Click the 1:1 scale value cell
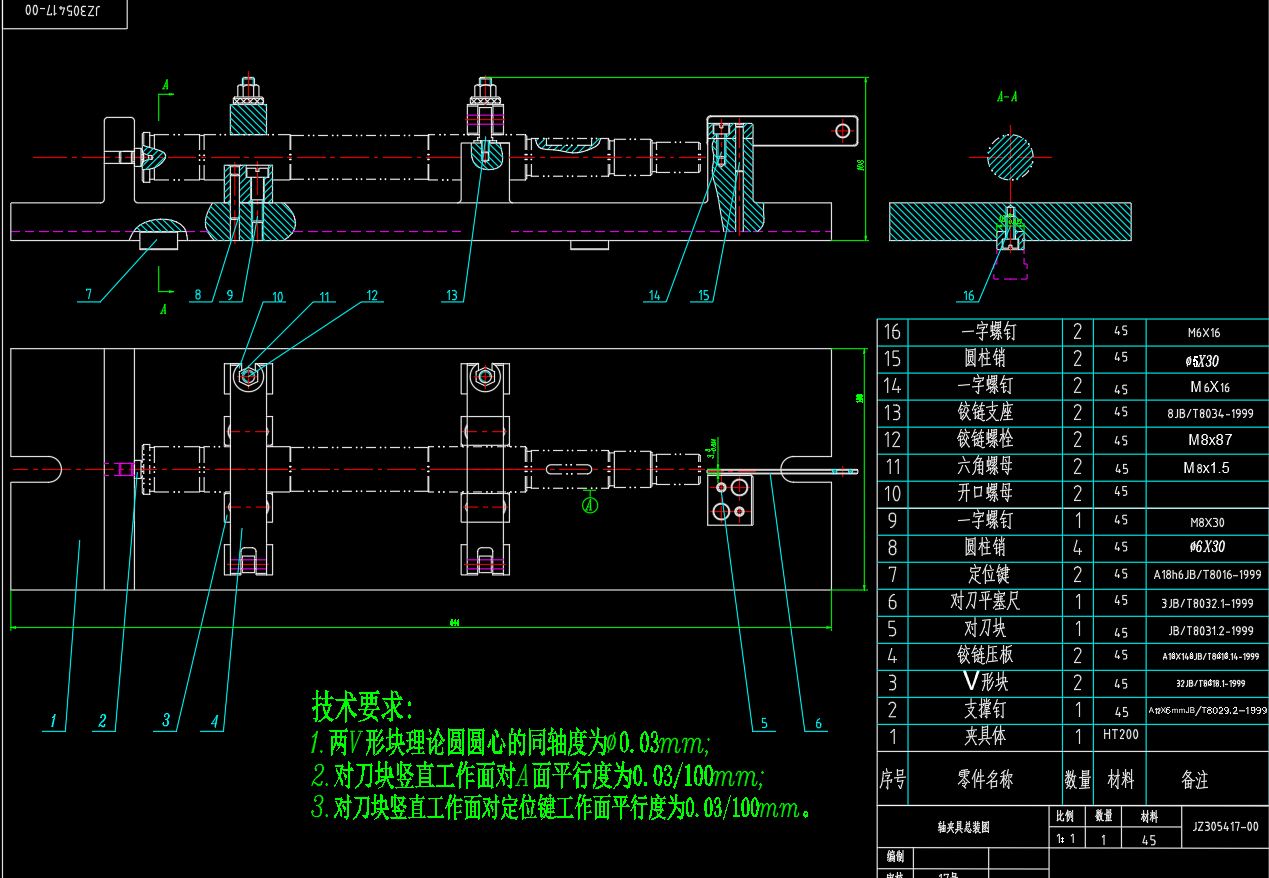 pyautogui.click(x=1065, y=839)
